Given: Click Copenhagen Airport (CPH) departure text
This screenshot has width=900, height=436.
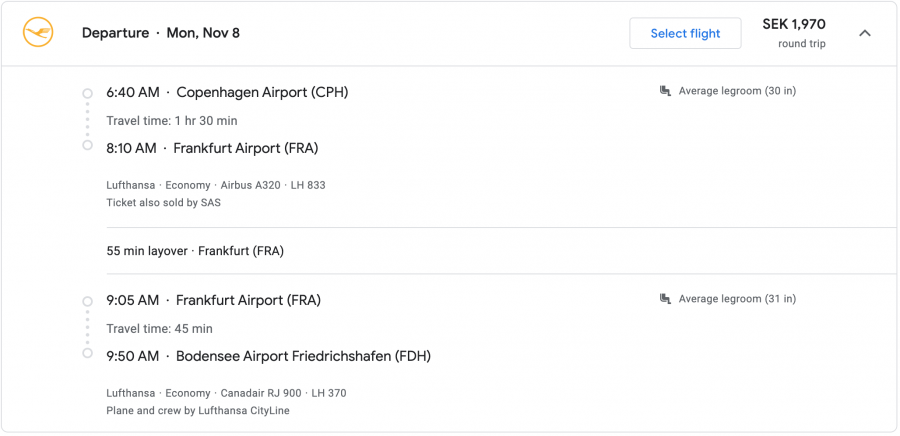Looking at the screenshot, I should 262,92.
